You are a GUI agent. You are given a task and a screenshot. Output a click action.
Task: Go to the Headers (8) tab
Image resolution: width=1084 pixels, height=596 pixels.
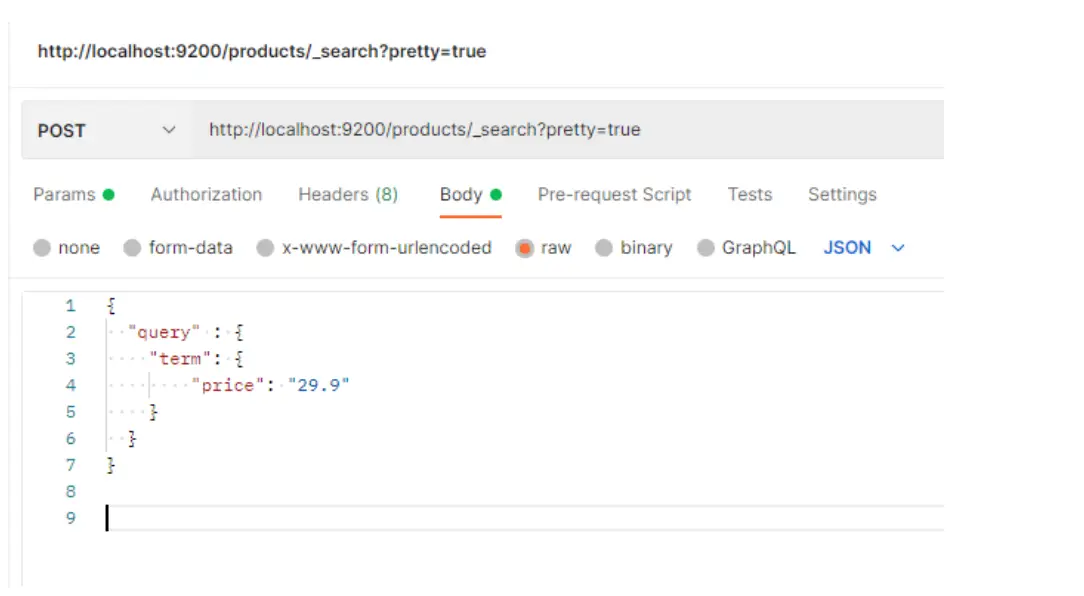click(347, 195)
